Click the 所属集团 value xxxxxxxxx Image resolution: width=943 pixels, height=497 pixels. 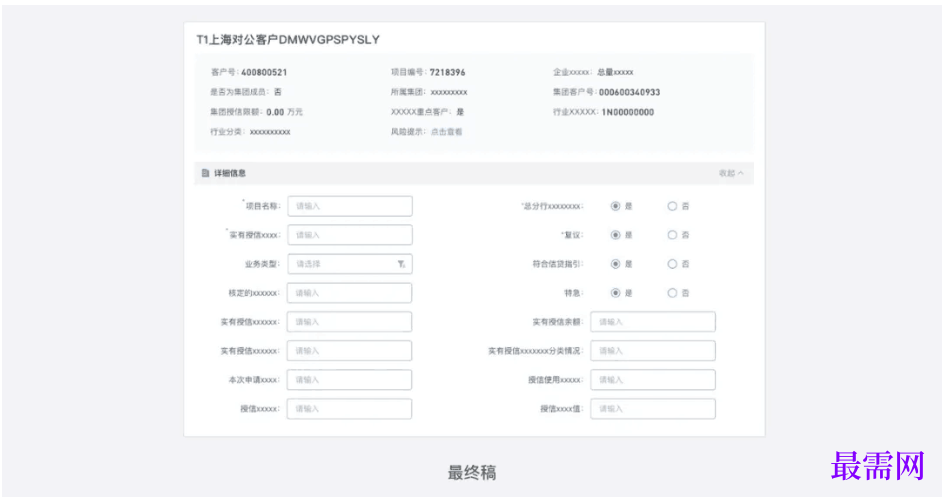(449, 92)
